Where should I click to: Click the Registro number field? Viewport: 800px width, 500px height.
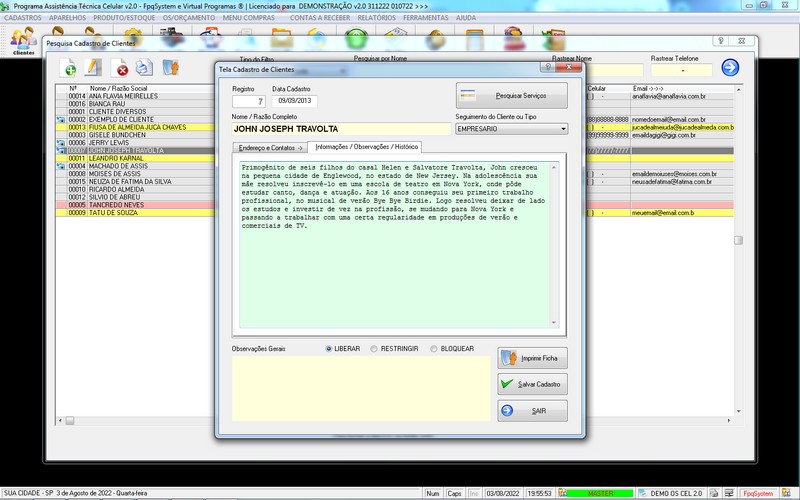[249, 101]
